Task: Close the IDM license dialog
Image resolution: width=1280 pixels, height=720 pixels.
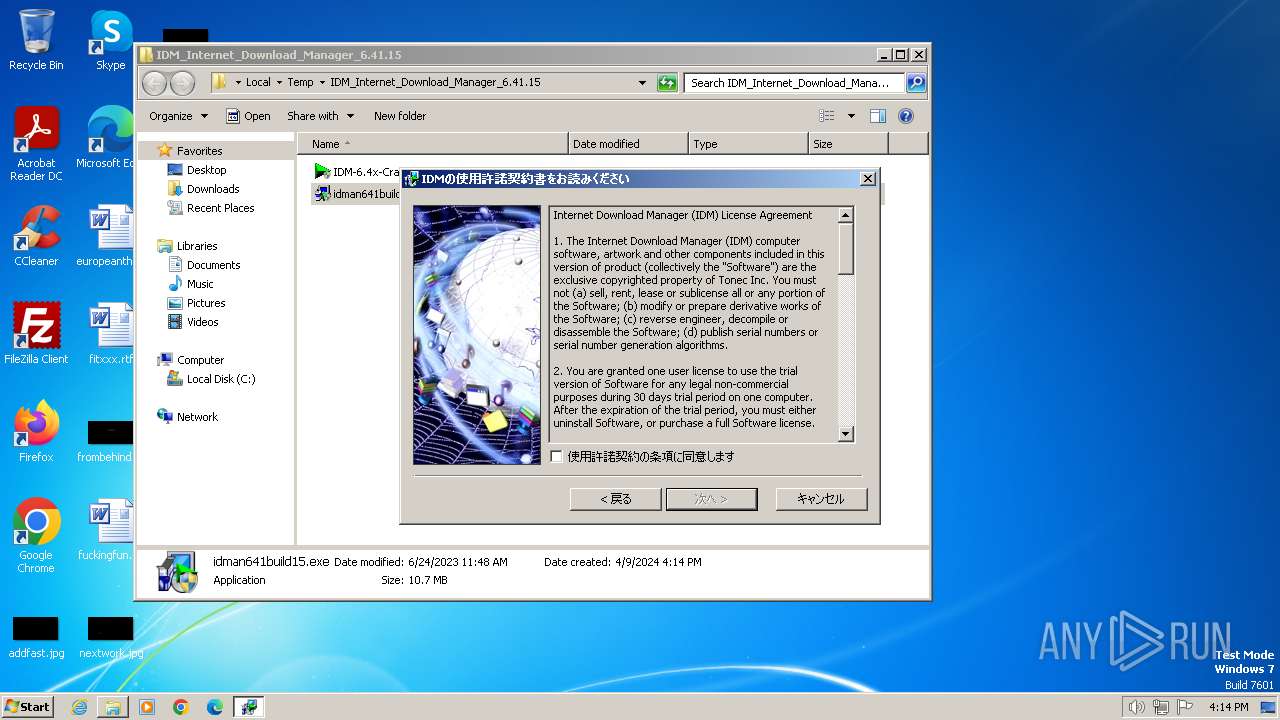Action: click(868, 179)
